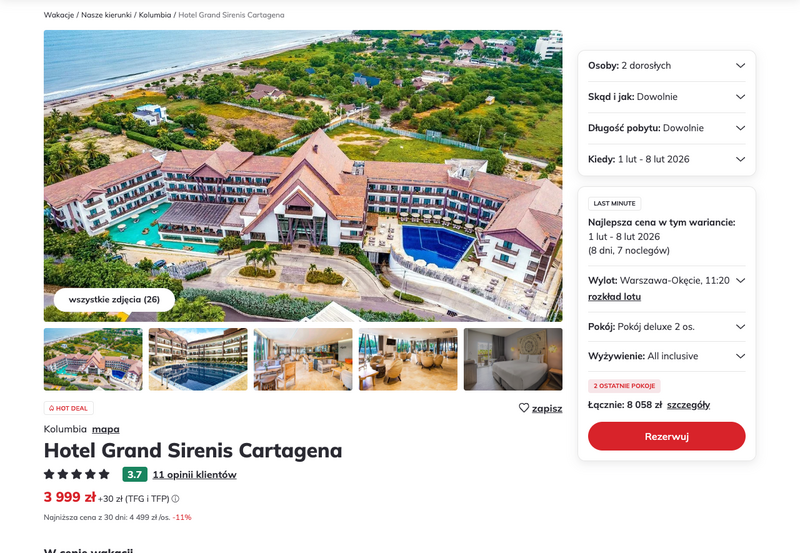Expand the Wylot Warszawa-Okęcie chevron
Viewport: 800px width, 553px height.
pyautogui.click(x=740, y=280)
